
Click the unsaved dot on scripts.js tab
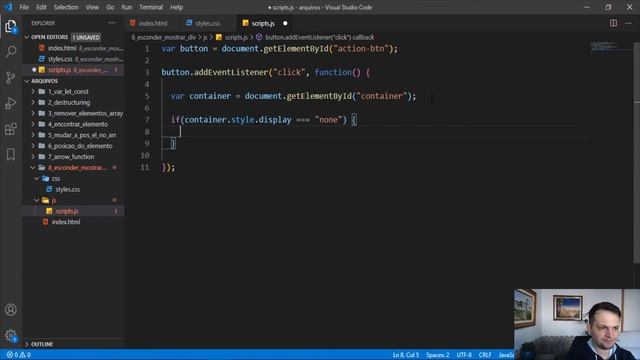[285, 23]
